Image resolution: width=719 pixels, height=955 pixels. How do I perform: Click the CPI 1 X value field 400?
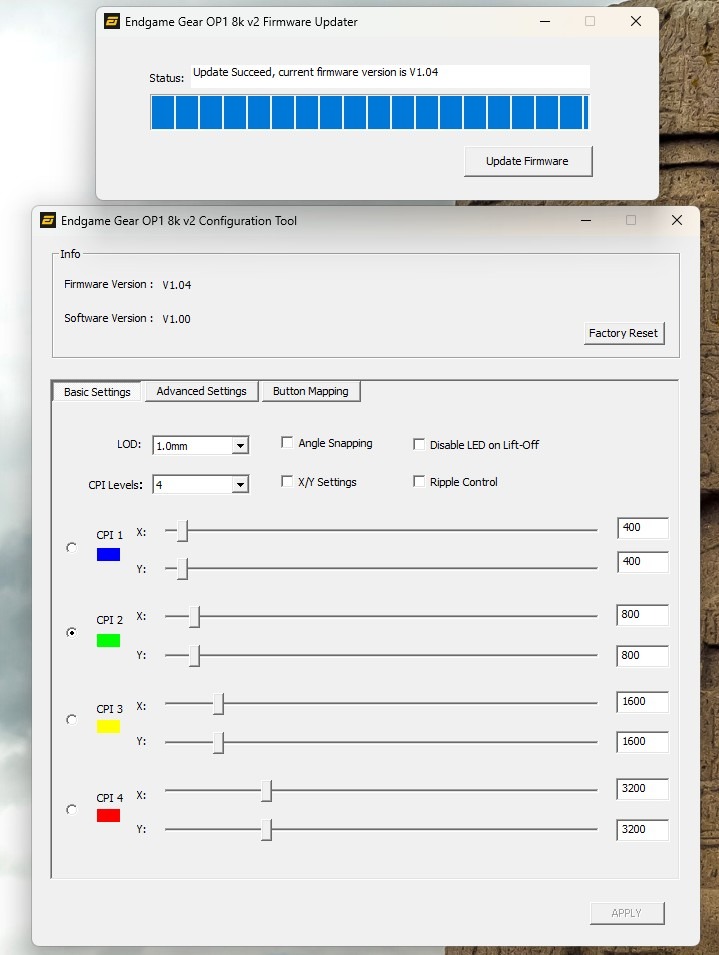(x=643, y=528)
